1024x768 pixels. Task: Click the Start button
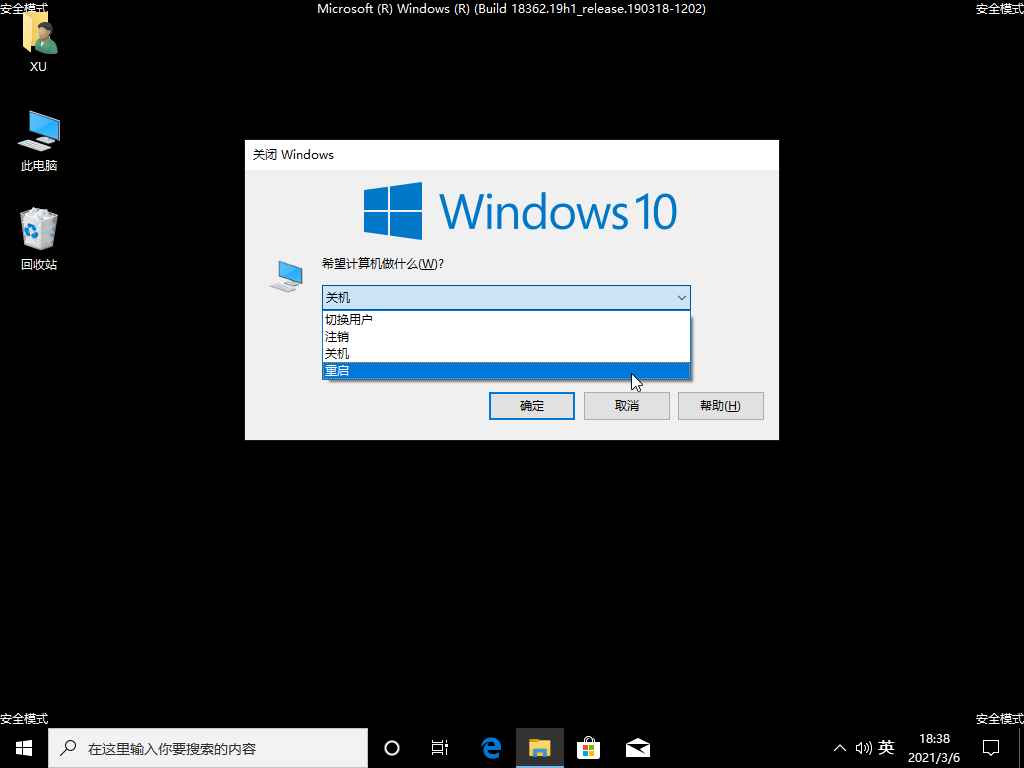[x=22, y=747]
